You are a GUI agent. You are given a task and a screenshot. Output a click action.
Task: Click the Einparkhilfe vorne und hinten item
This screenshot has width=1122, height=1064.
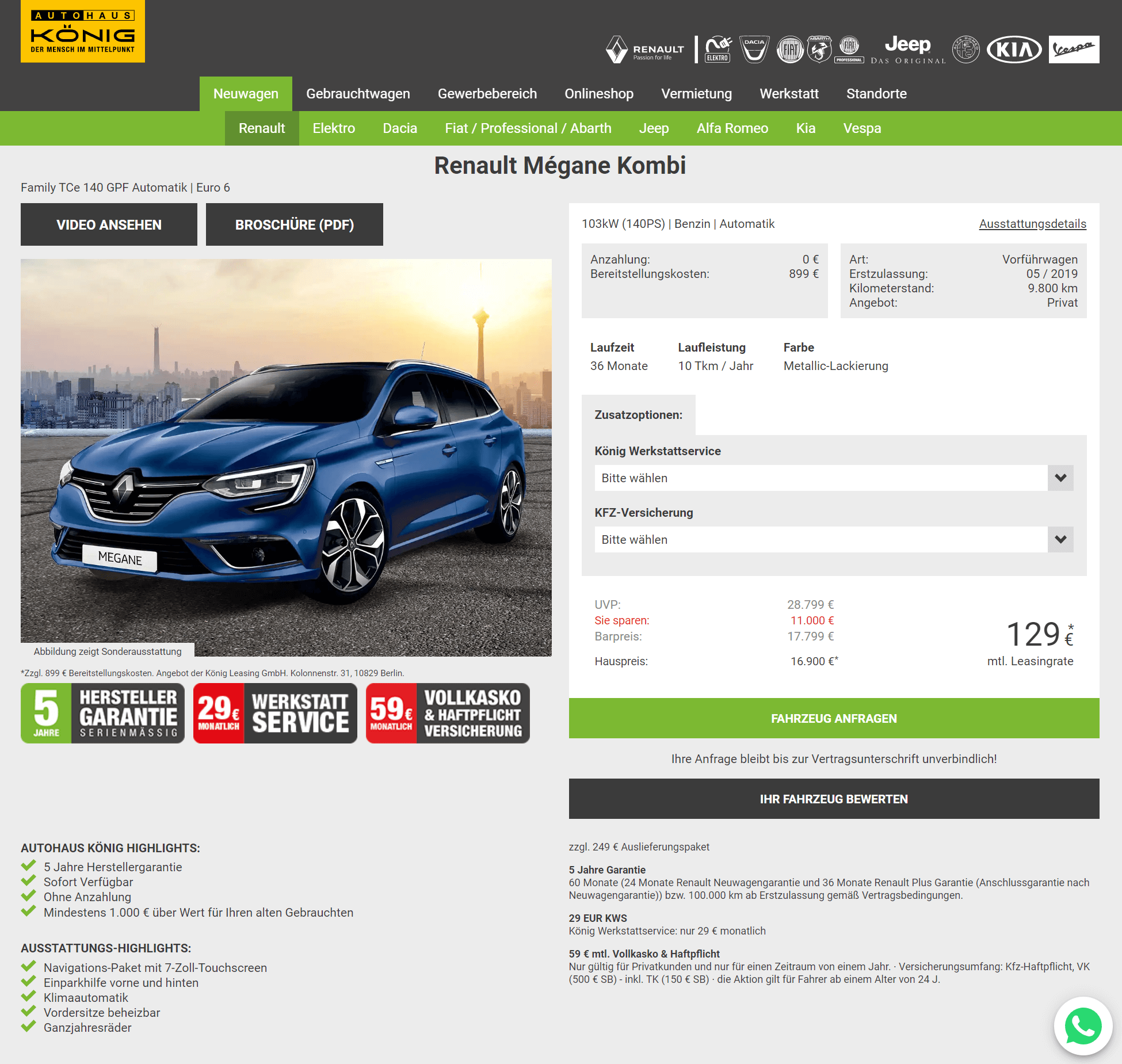tap(121, 983)
